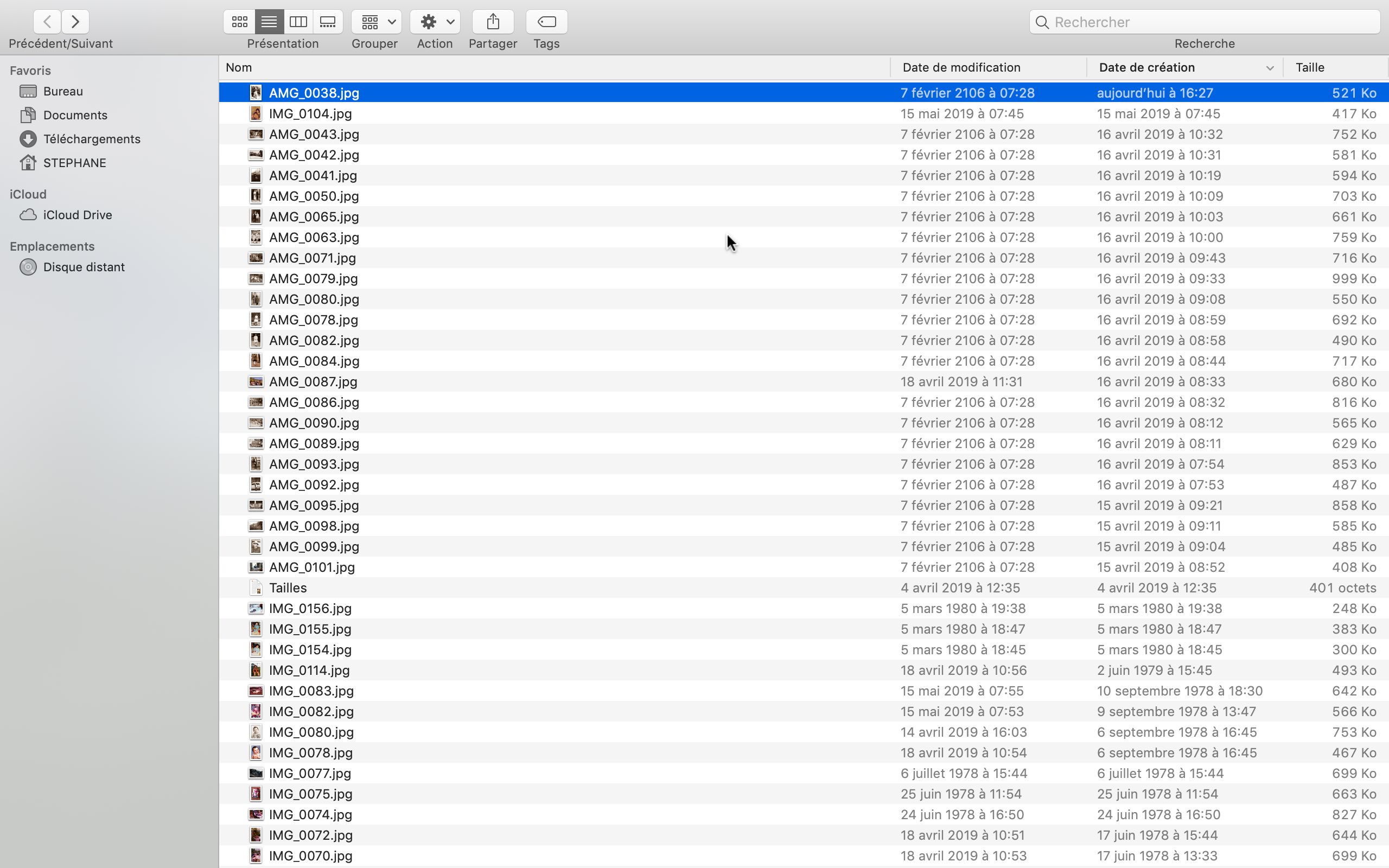Click the Share toolbar icon

[x=493, y=22]
